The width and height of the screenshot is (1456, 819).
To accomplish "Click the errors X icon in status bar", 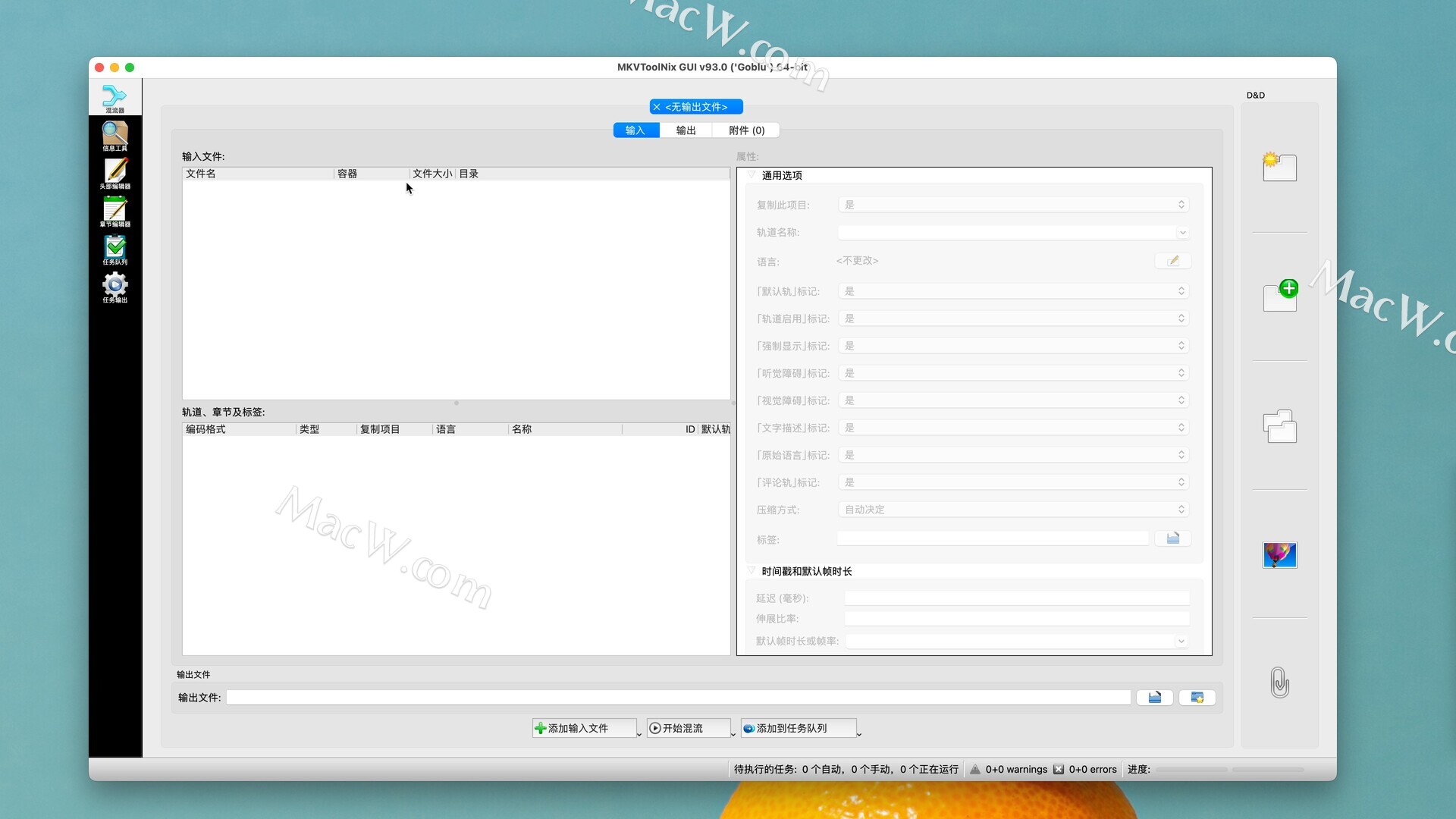I will click(x=1059, y=769).
